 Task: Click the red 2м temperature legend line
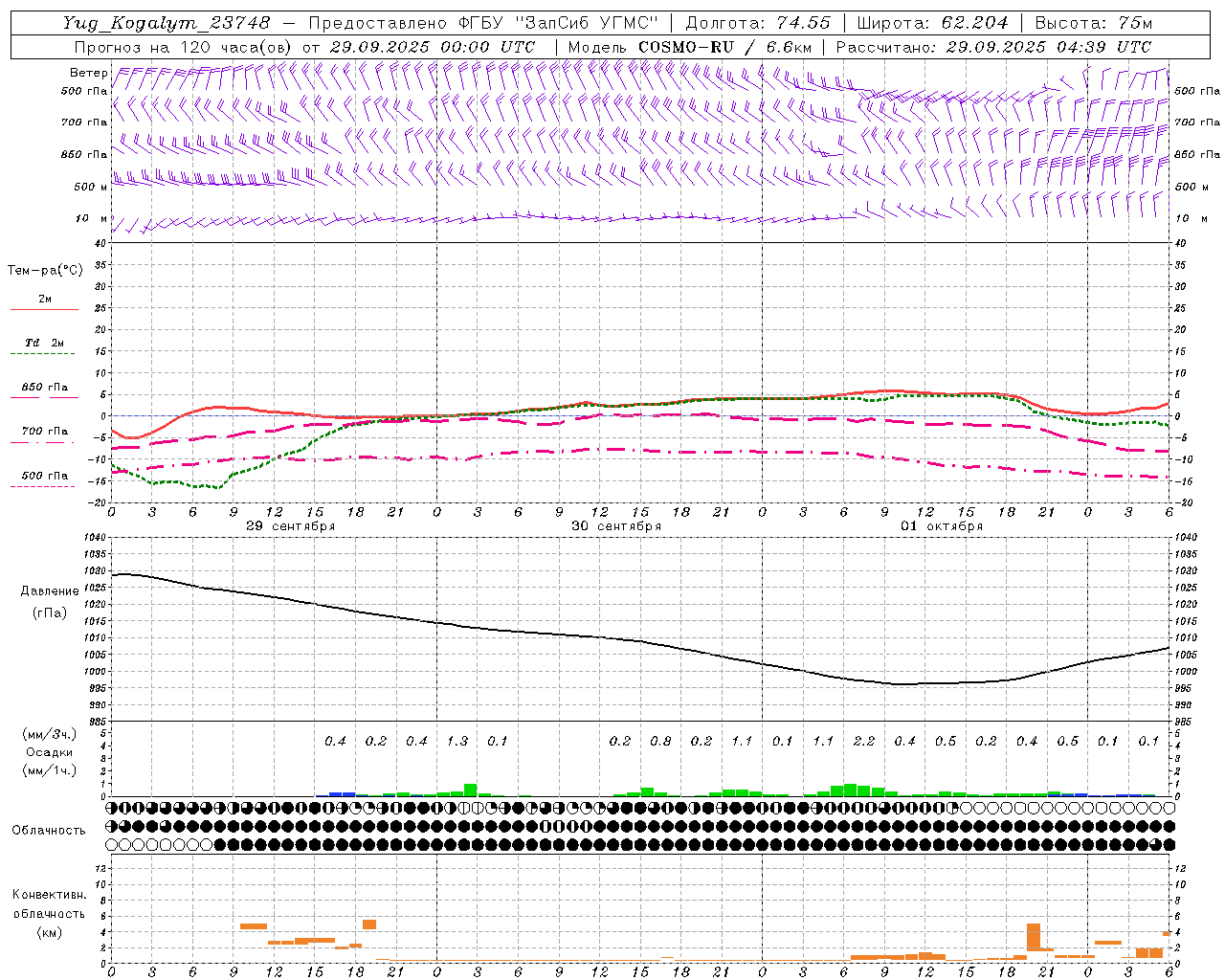[x=44, y=309]
